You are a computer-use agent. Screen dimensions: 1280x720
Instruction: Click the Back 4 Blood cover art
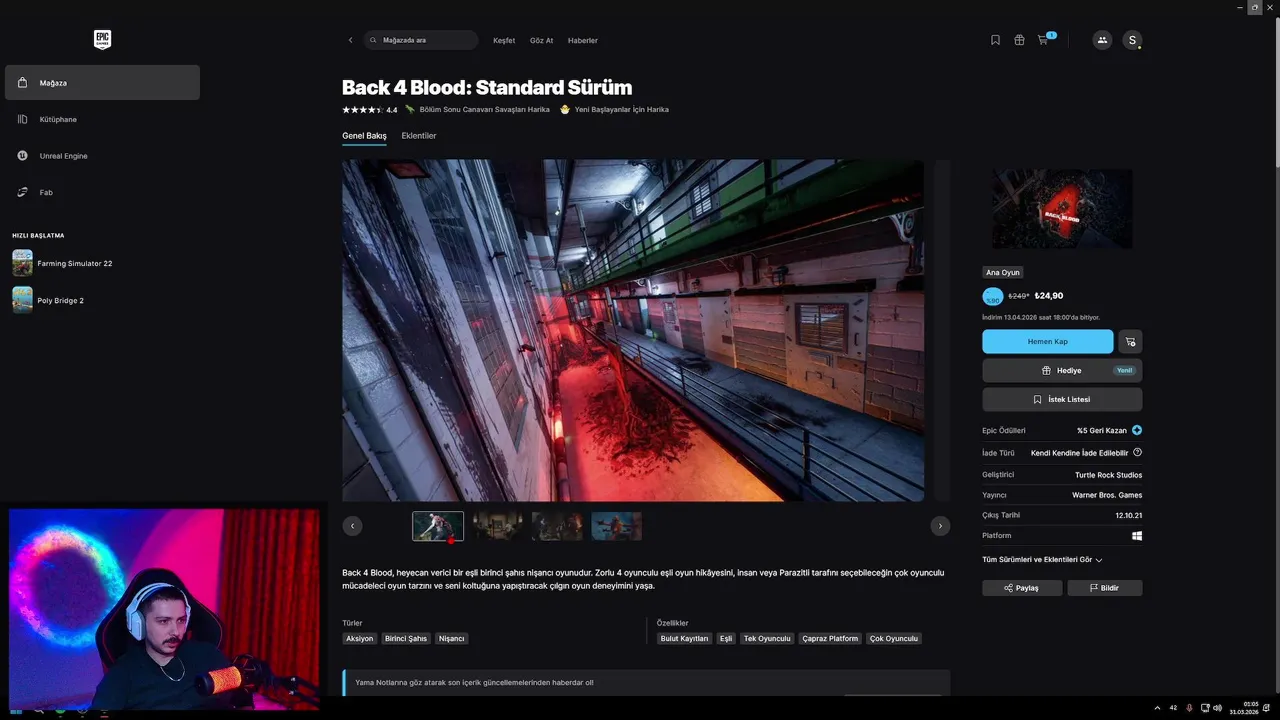(x=1062, y=209)
